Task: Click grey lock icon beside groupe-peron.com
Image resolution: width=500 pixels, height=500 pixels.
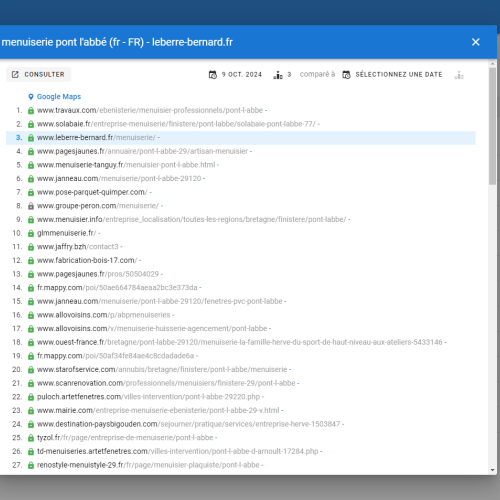Action: 31,206
